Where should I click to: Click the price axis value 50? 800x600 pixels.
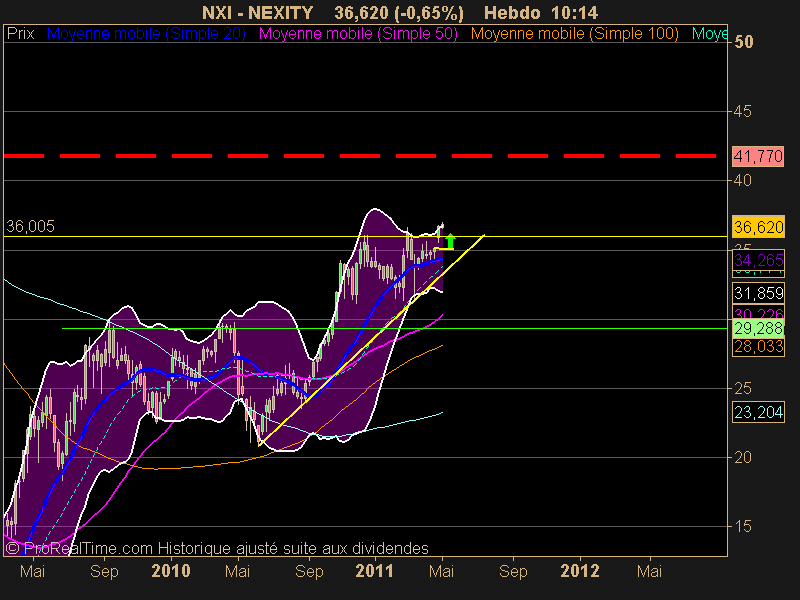[743, 42]
